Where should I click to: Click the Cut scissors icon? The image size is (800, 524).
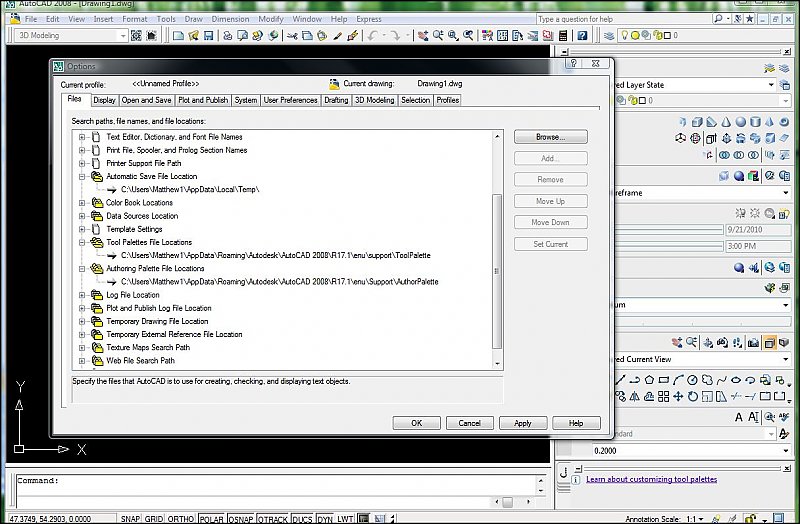[x=292, y=36]
